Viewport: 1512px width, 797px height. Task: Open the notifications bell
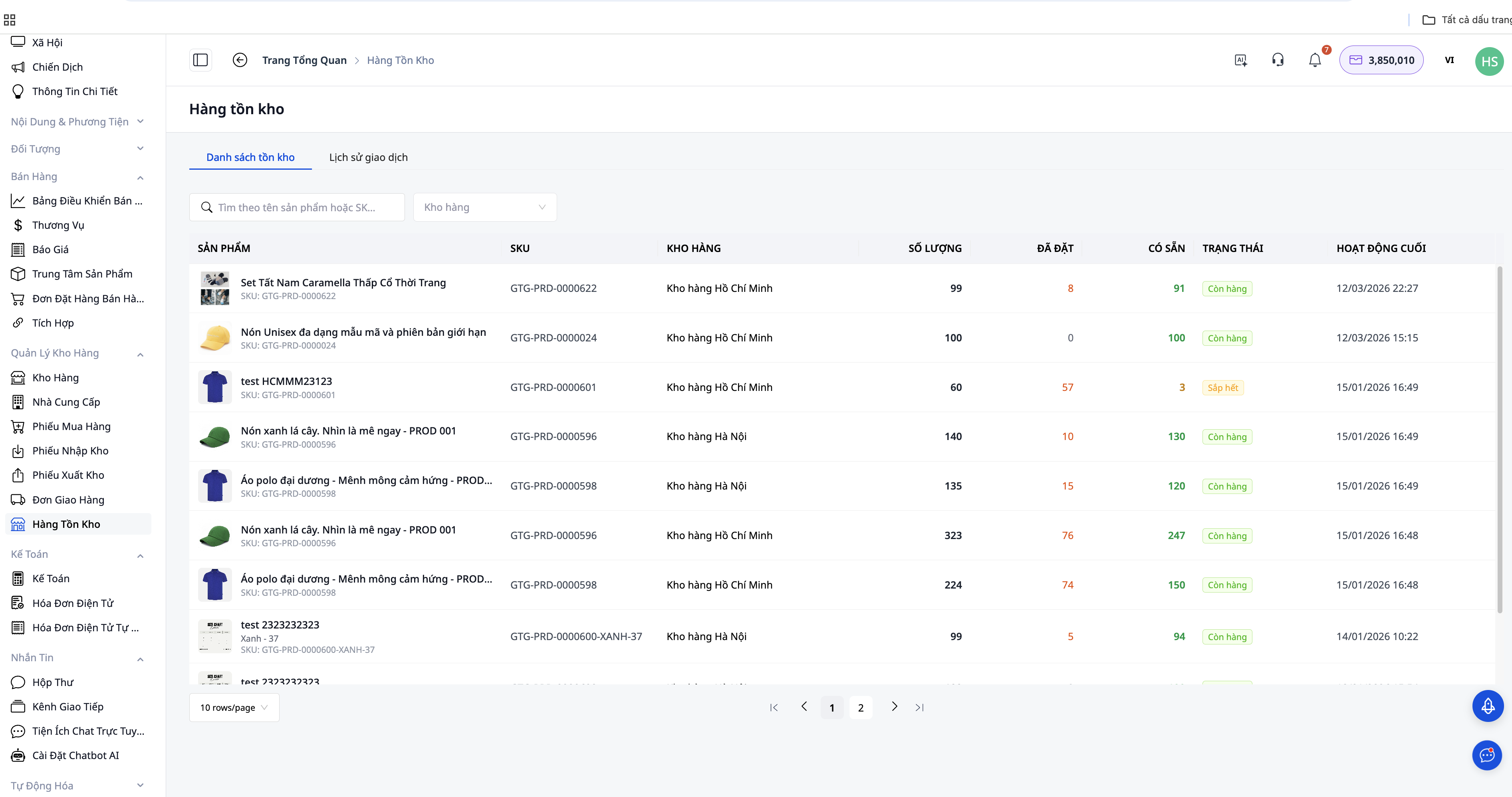(x=1315, y=60)
